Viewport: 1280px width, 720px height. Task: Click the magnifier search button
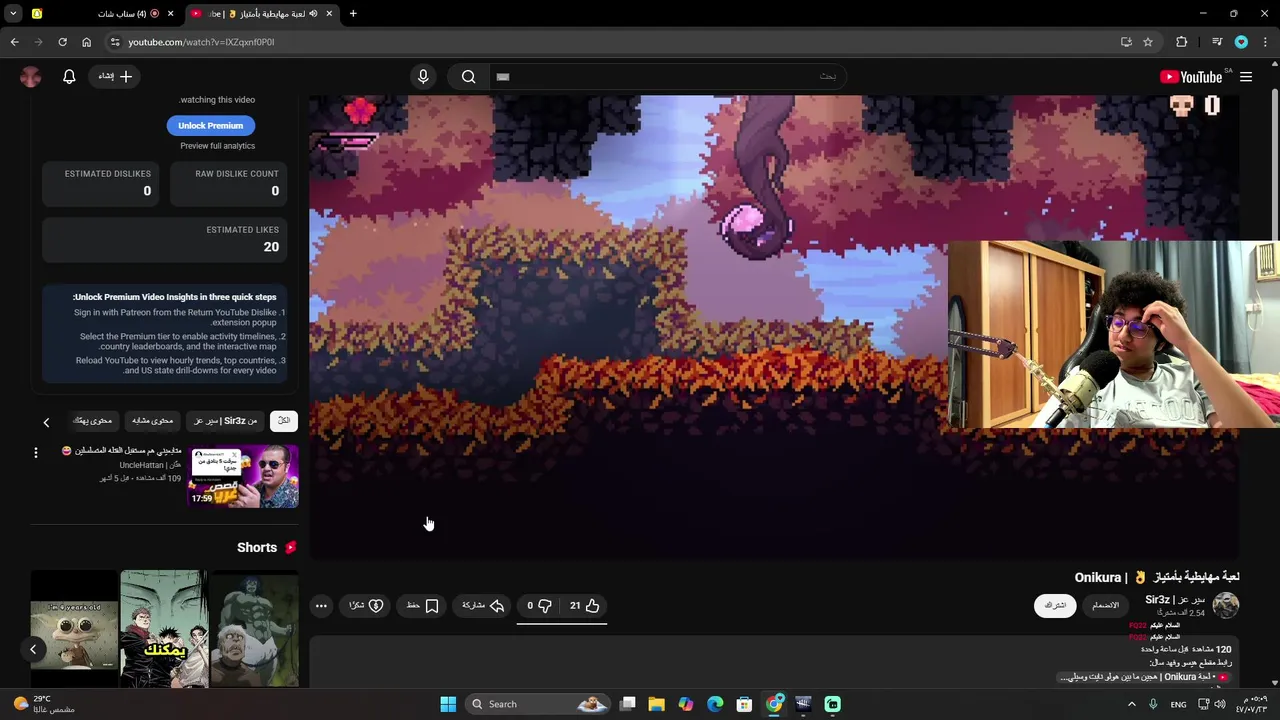[469, 77]
